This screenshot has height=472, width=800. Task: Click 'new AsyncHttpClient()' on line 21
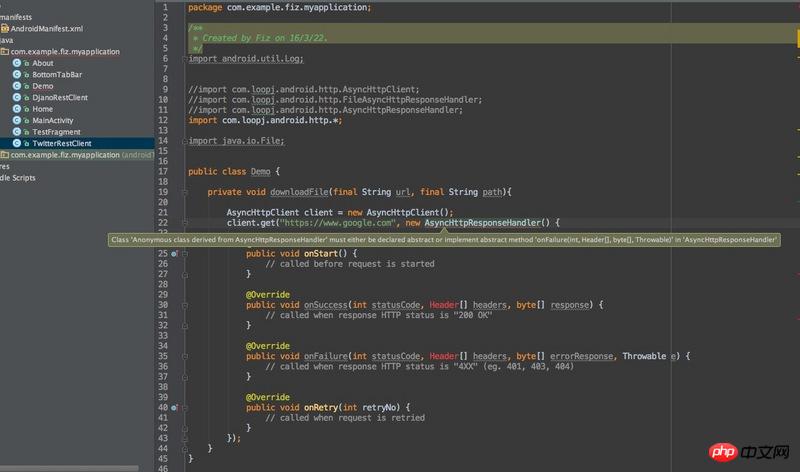point(400,213)
